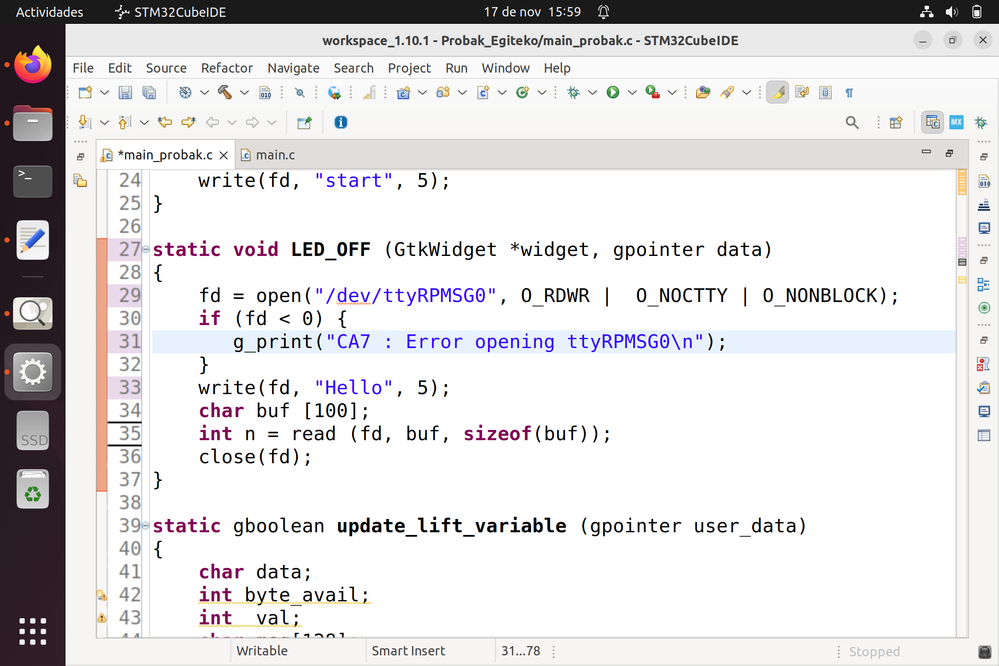999x666 pixels.
Task: Click the Save All toolbar icon
Action: click(149, 92)
